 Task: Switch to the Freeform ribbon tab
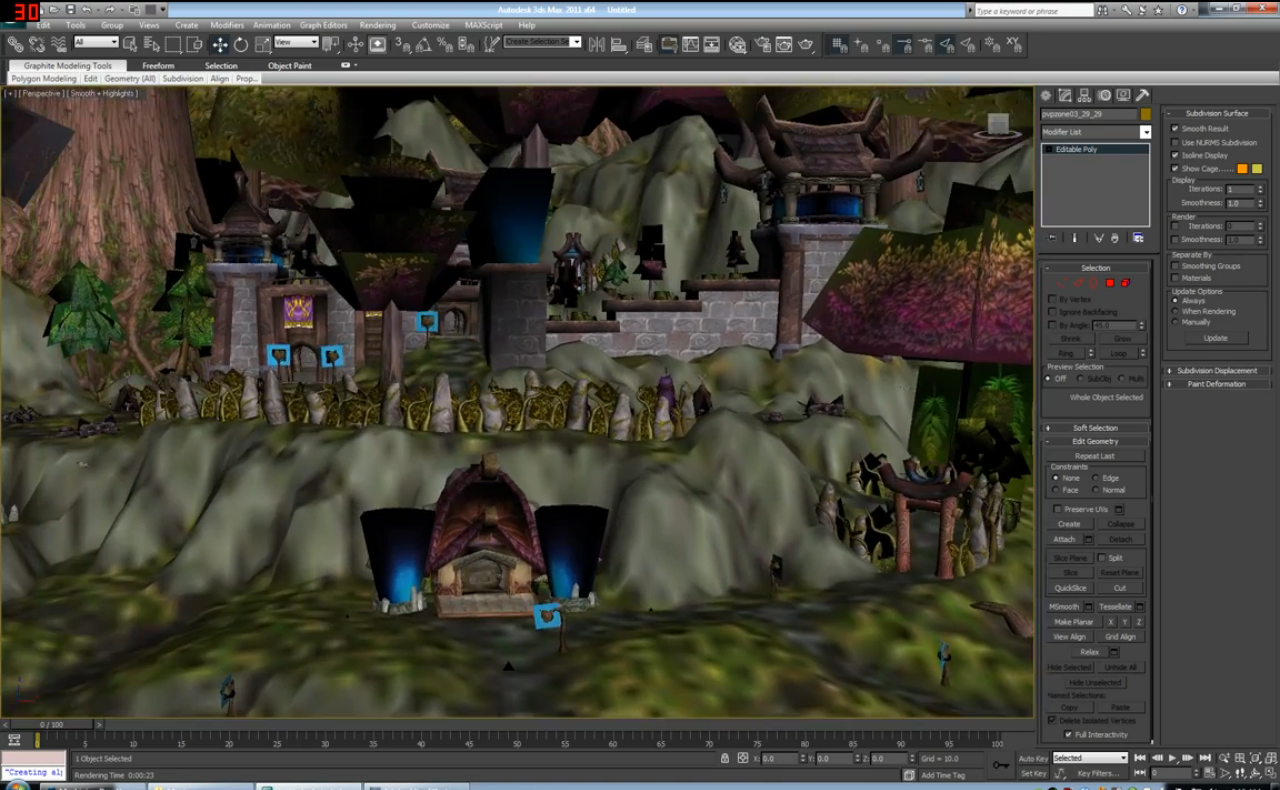[x=158, y=66]
